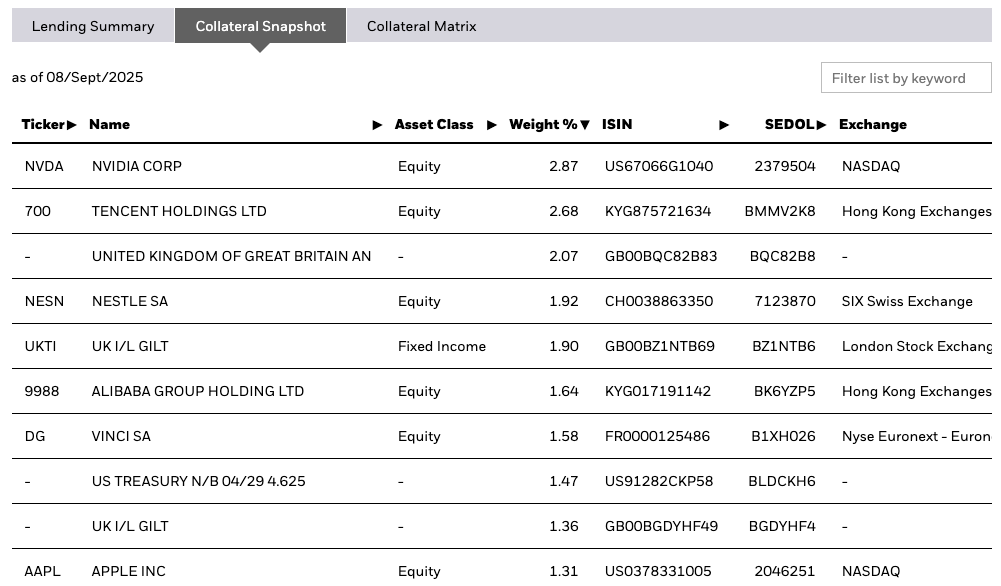
Task: Click the as of 08/Sept/2025 date text
Action: (77, 77)
